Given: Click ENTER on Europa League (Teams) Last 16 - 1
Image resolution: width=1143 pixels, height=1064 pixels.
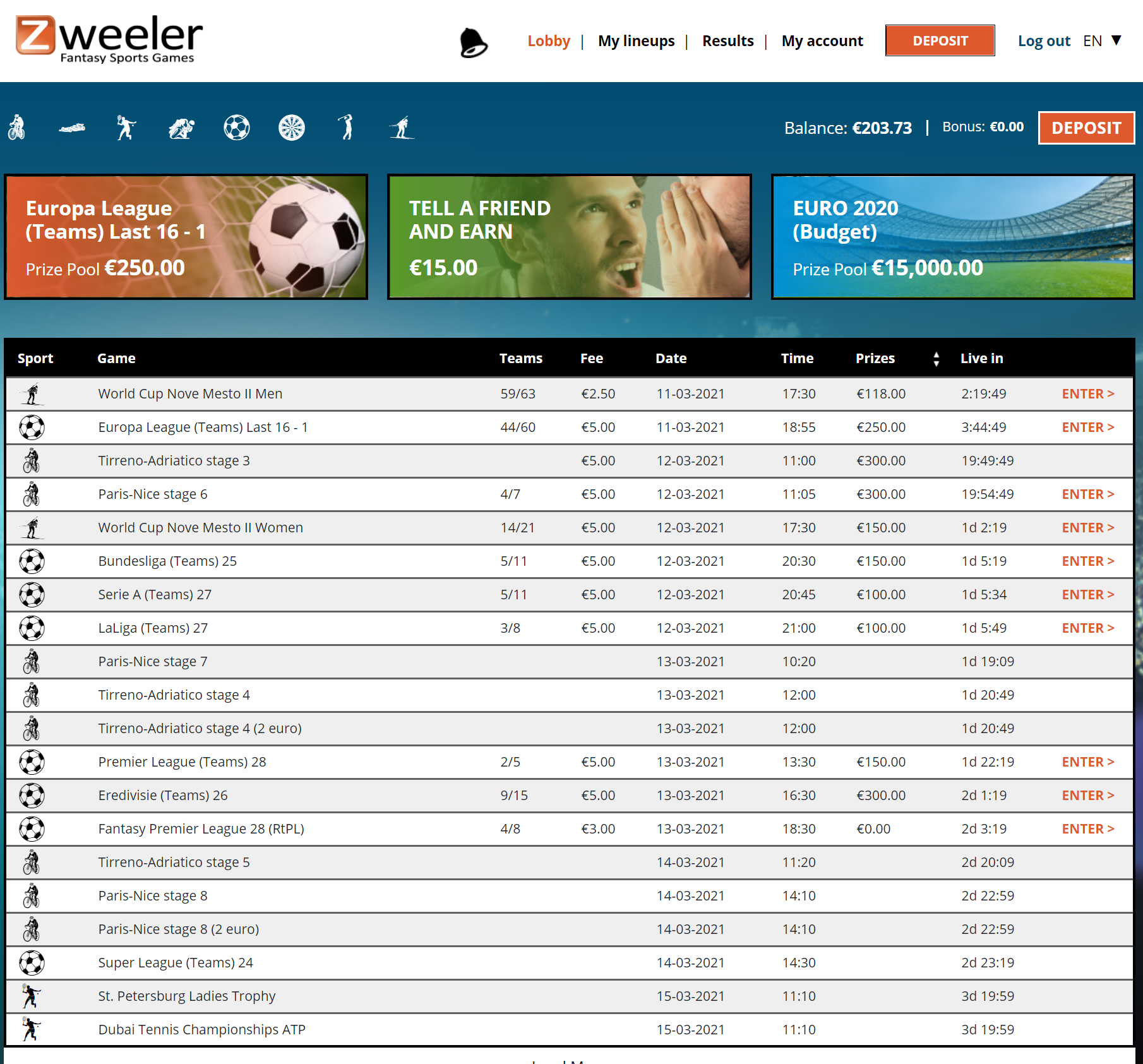Looking at the screenshot, I should (x=1087, y=427).
